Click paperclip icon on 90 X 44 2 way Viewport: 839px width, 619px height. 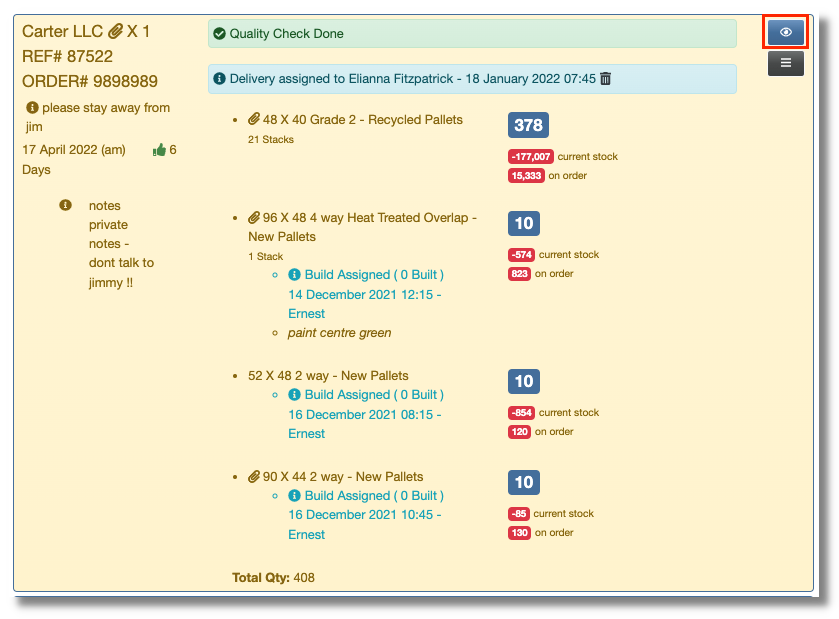click(x=254, y=476)
